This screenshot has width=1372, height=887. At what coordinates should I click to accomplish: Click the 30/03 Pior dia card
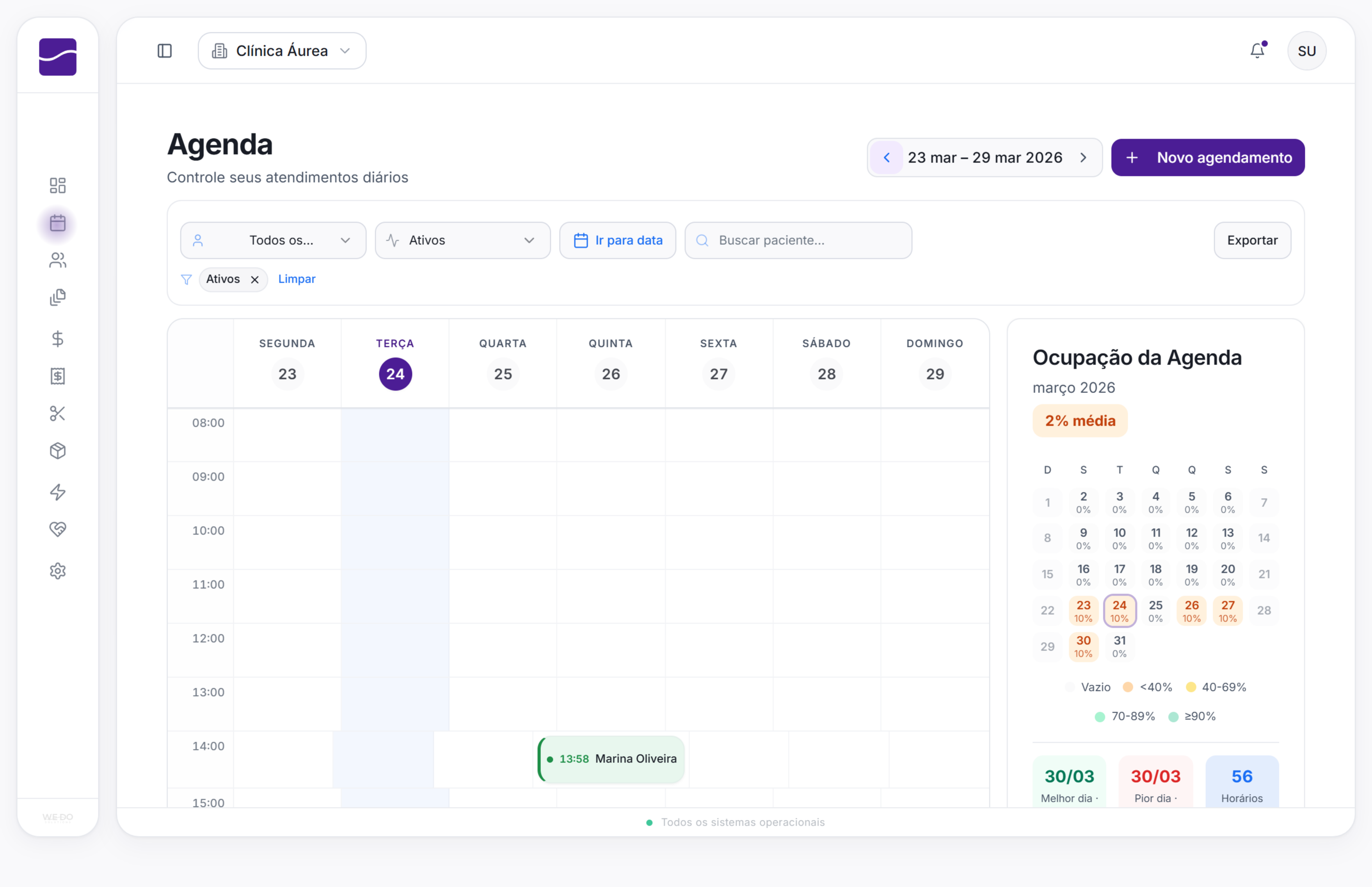pos(1155,782)
